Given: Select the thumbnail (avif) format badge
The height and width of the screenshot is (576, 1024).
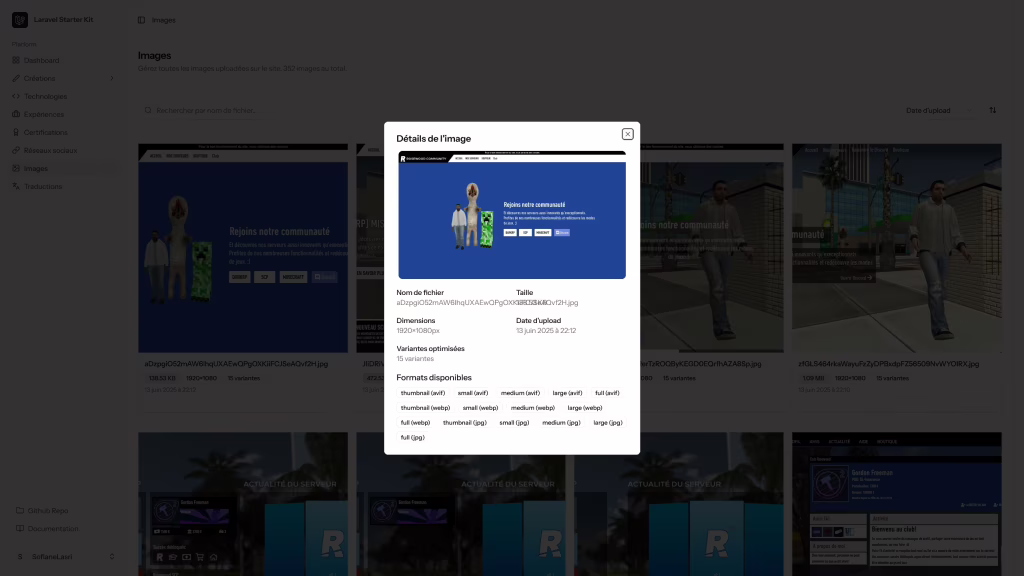Looking at the screenshot, I should click(423, 393).
